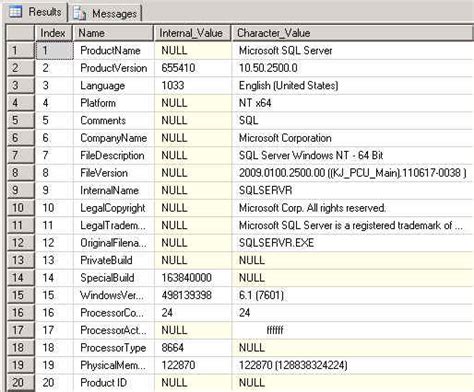
Task: Click the Product ID cell
Action: coord(113,382)
